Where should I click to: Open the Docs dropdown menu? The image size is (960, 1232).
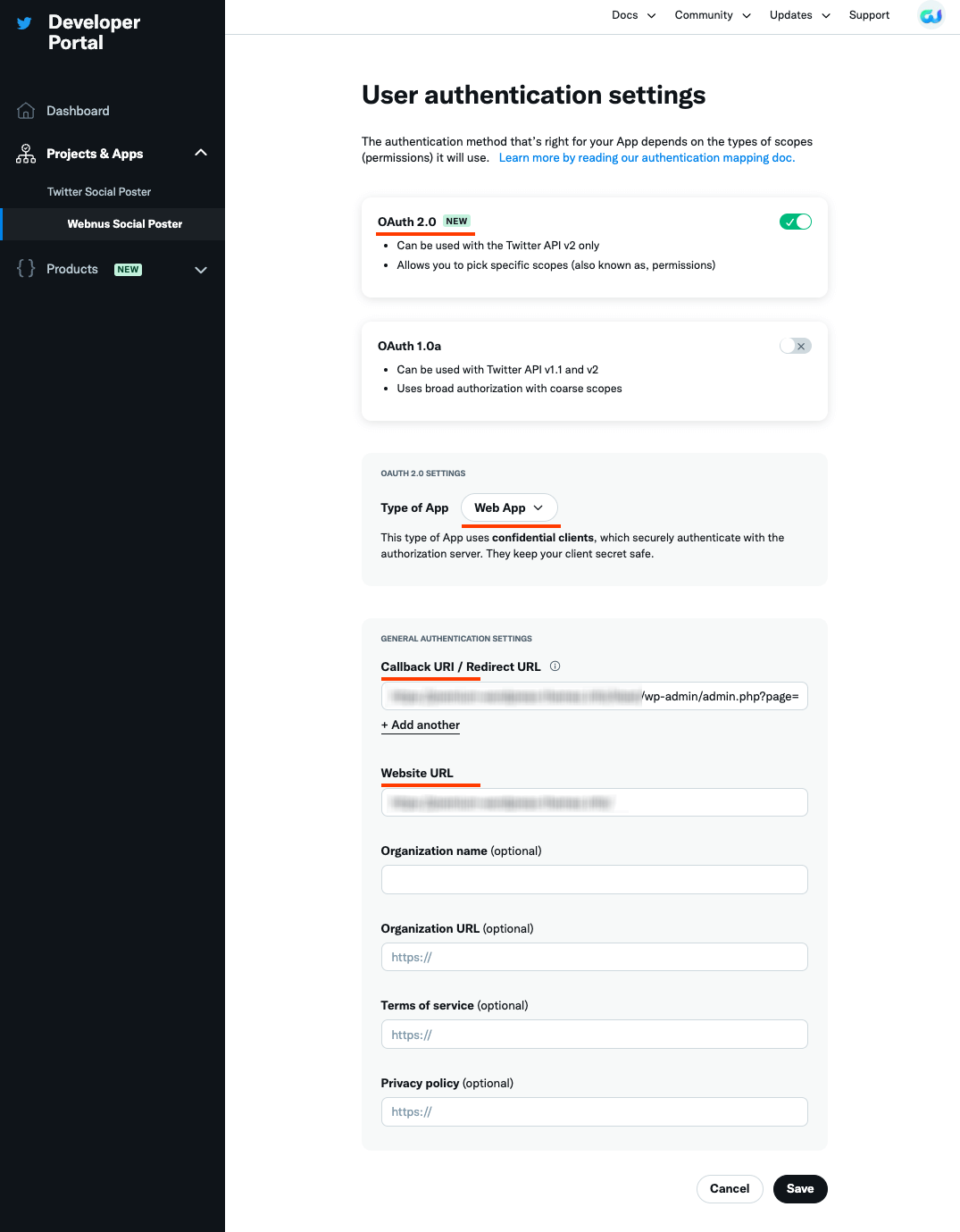point(634,15)
